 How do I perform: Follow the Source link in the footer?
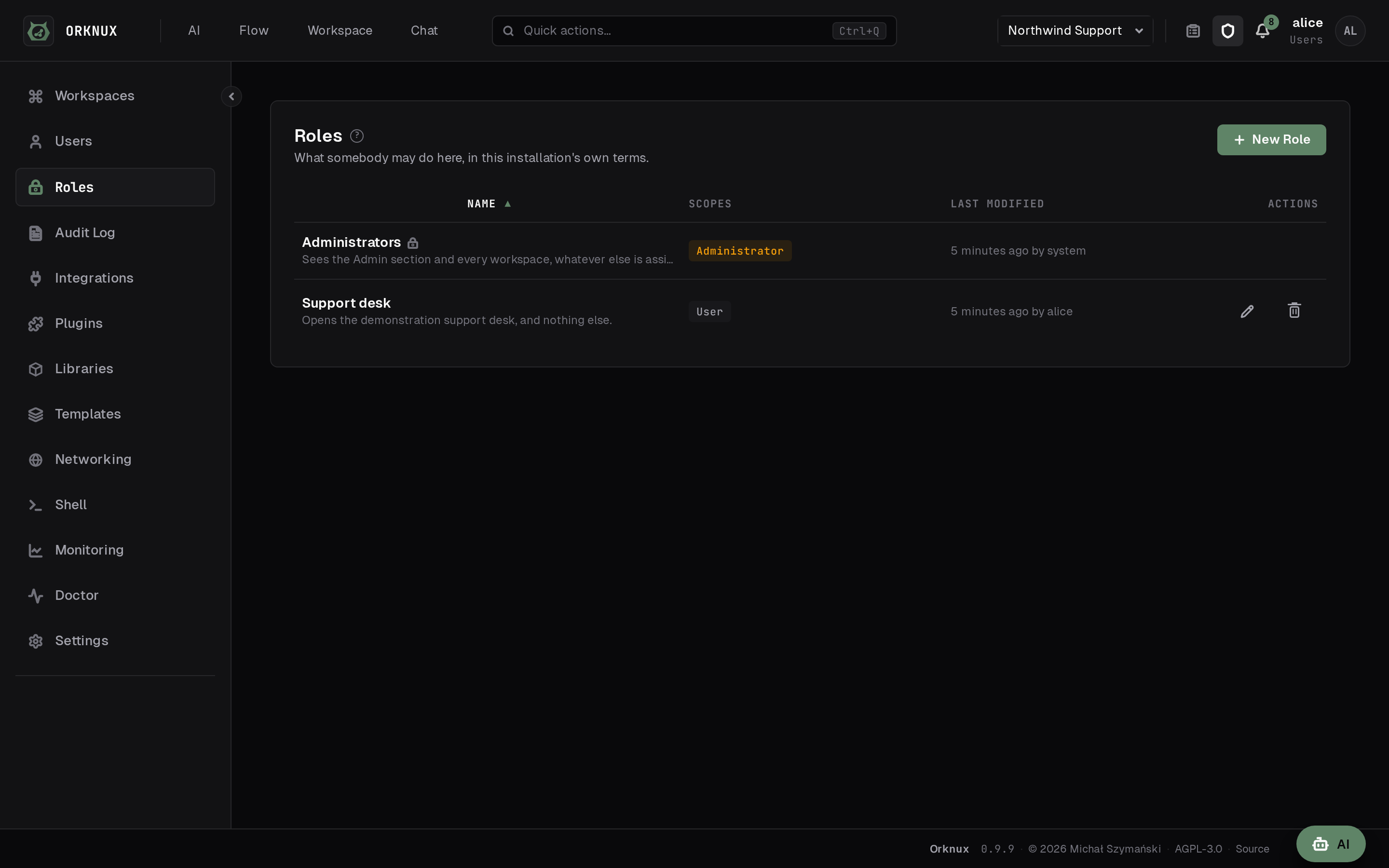tap(1252, 849)
